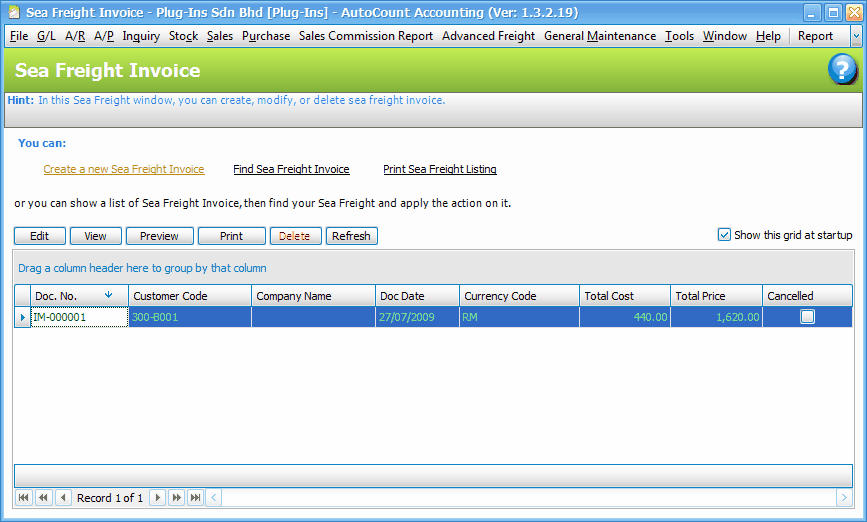Viewport: 867px width, 522px height.
Task: Click the Doc. No. sort arrow indicator
Action: (108, 295)
